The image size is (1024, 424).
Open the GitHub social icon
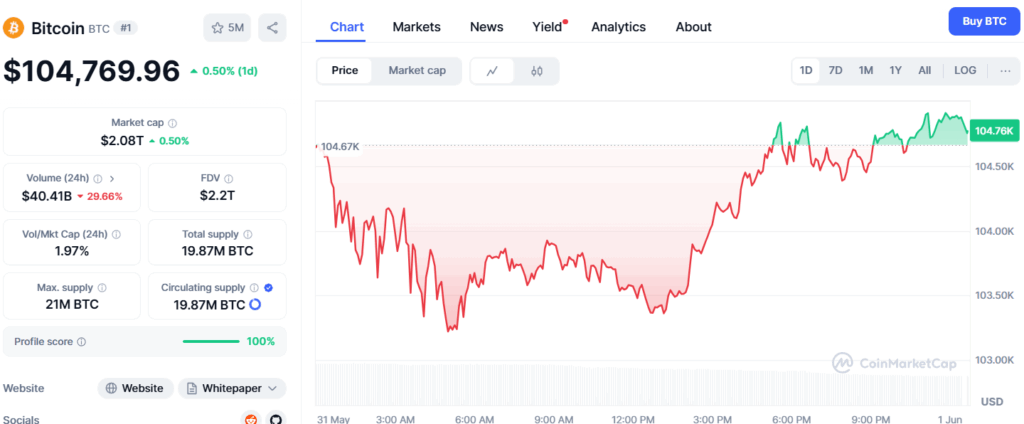click(x=276, y=419)
